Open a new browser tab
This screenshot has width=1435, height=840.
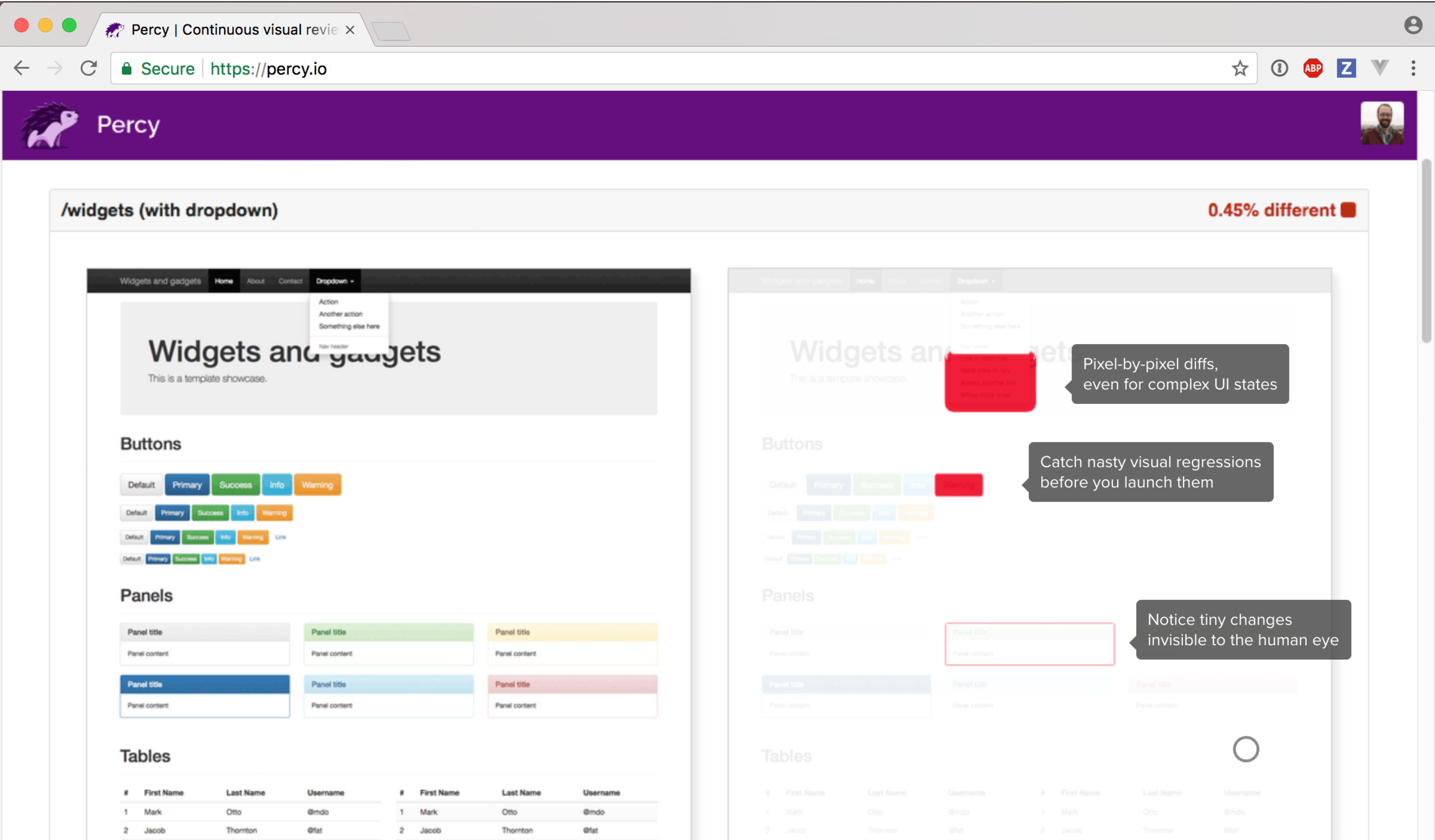click(x=391, y=31)
